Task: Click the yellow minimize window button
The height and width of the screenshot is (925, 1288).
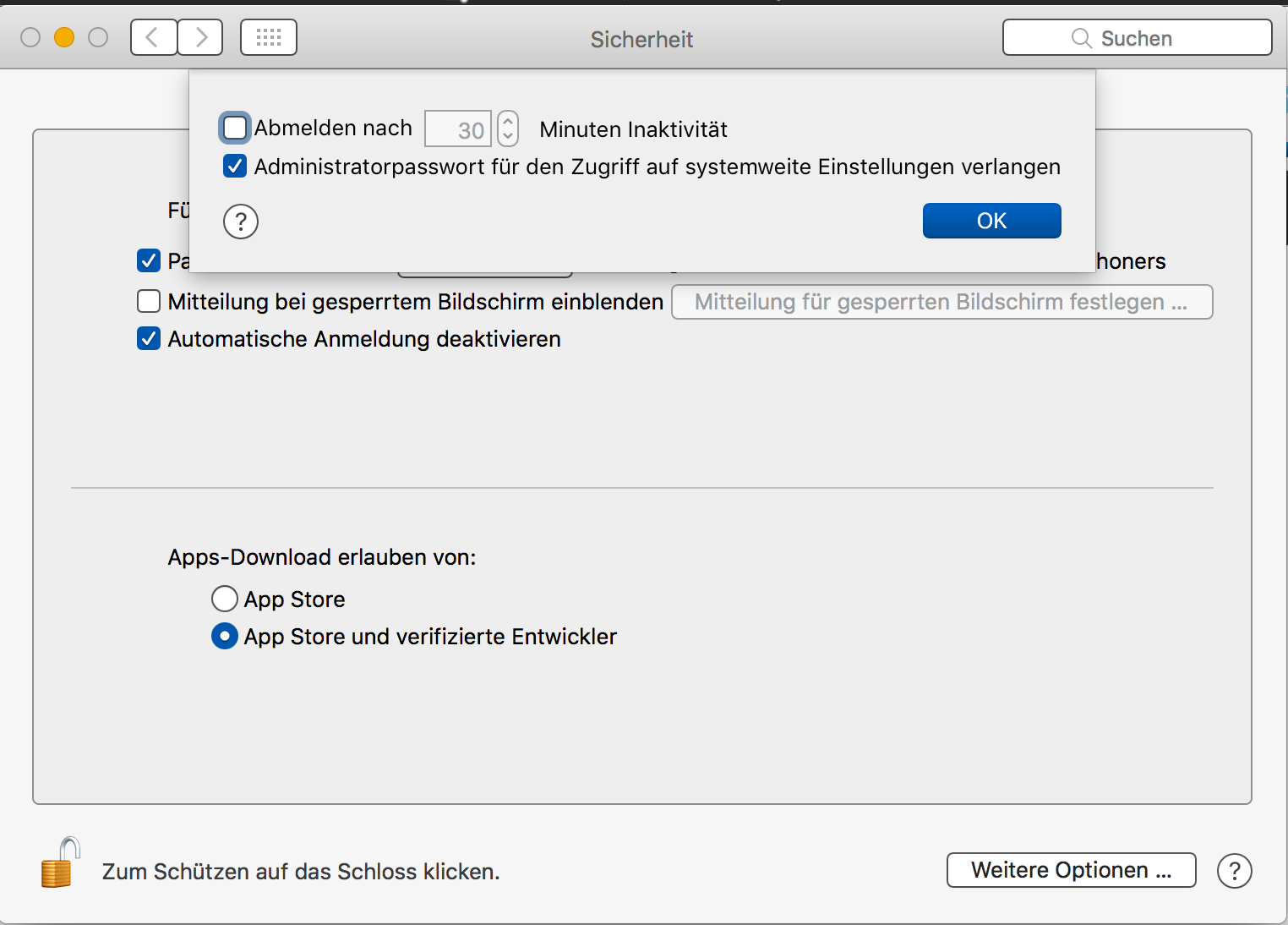Action: point(64,37)
